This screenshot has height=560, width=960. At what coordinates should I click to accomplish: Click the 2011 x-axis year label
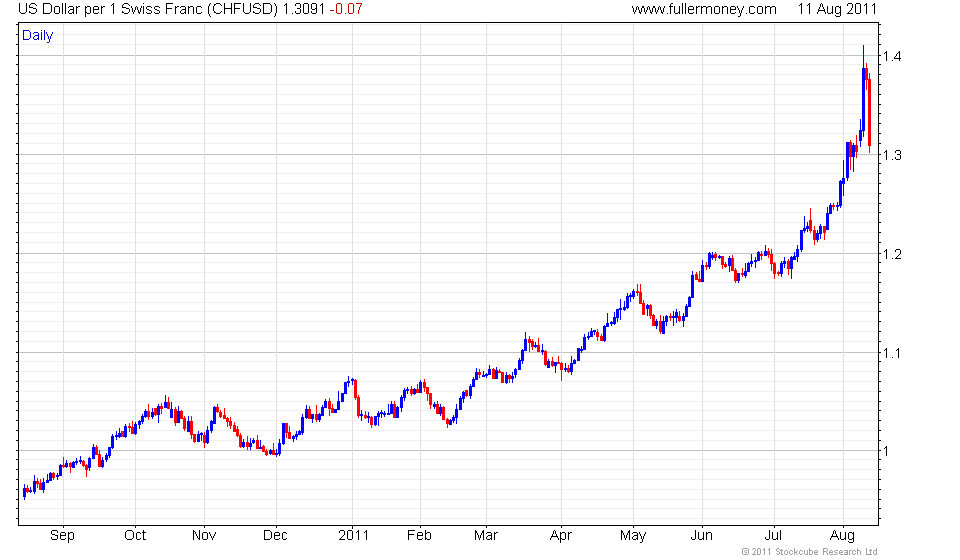(353, 536)
